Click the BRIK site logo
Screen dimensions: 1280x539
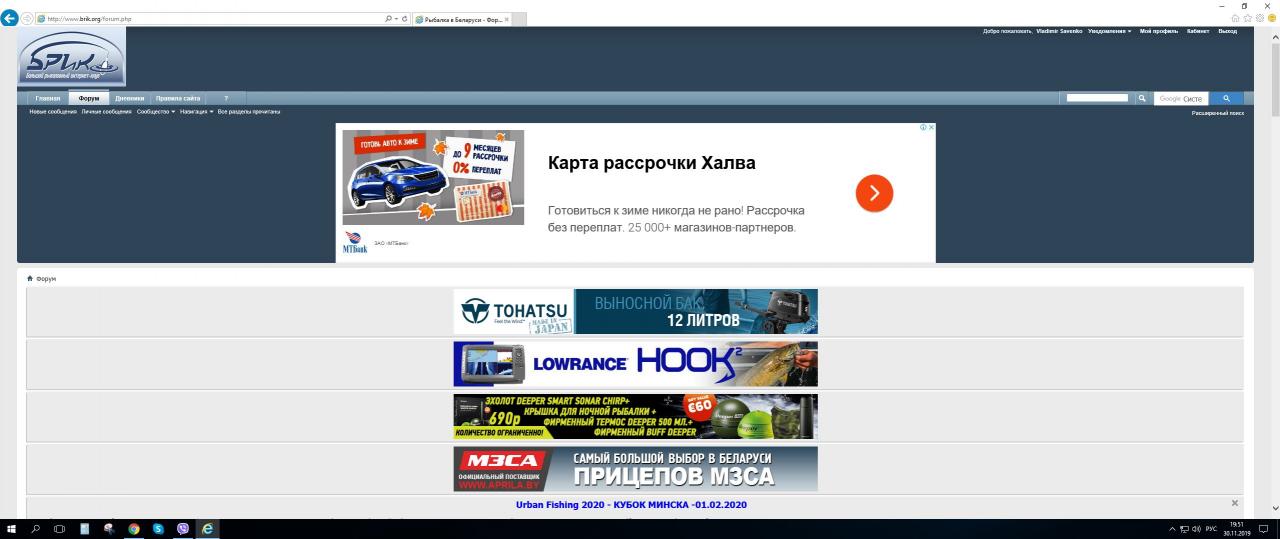click(x=71, y=59)
